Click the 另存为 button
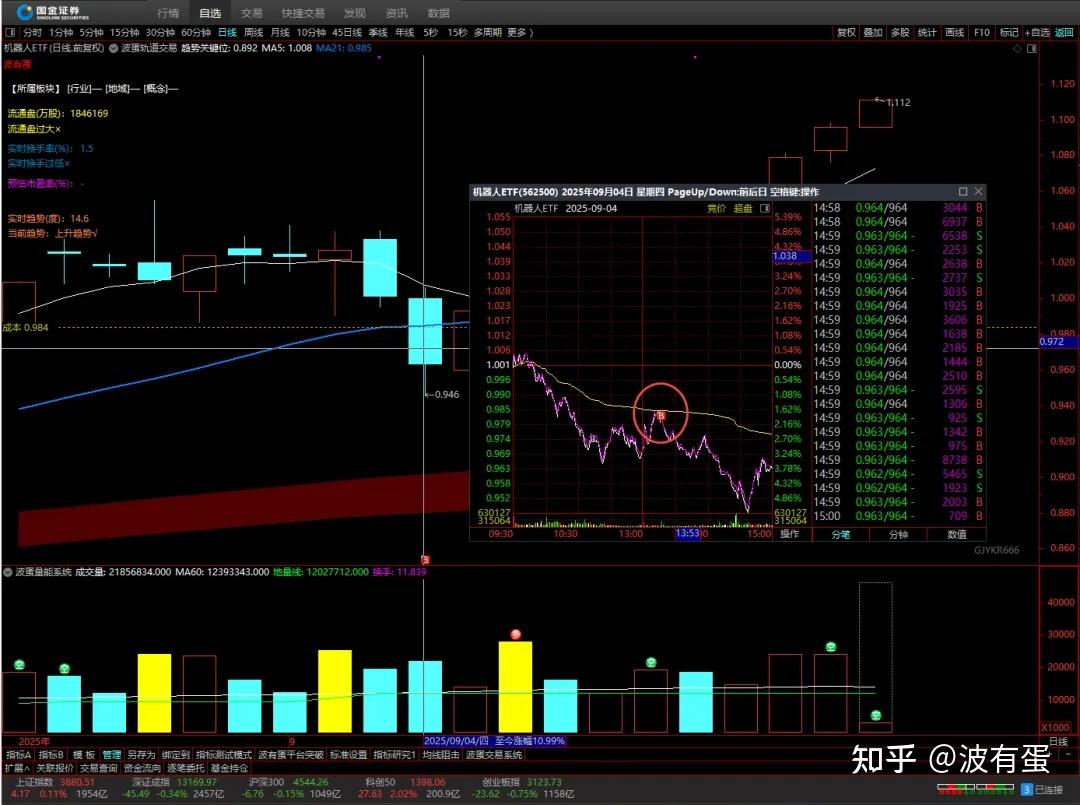 141,755
